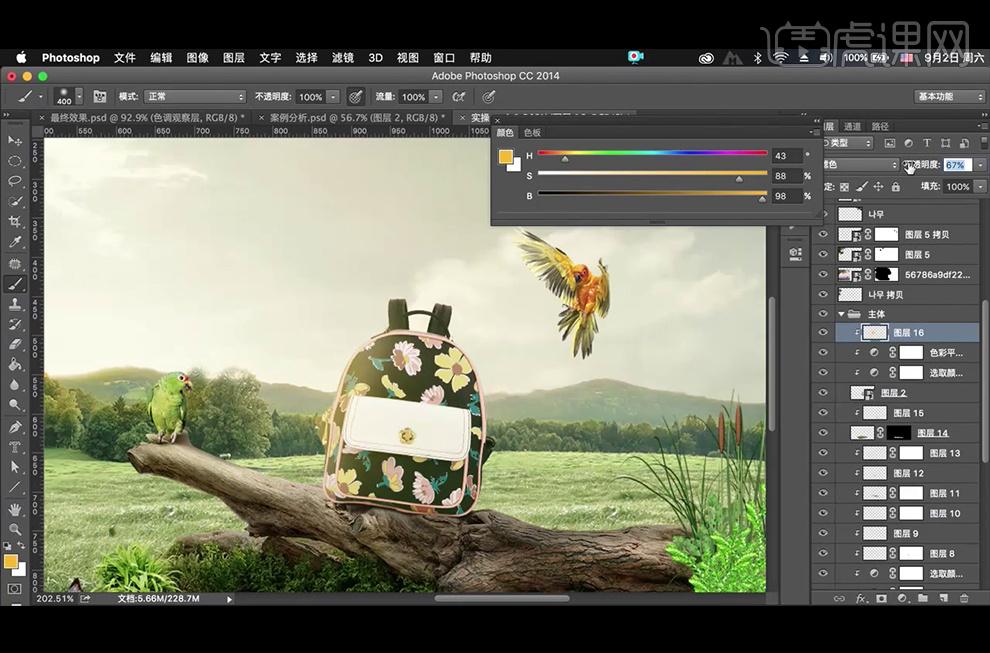The height and width of the screenshot is (653, 990).
Task: Switch to the 案例分析.psd document tab
Action: pyautogui.click(x=357, y=117)
